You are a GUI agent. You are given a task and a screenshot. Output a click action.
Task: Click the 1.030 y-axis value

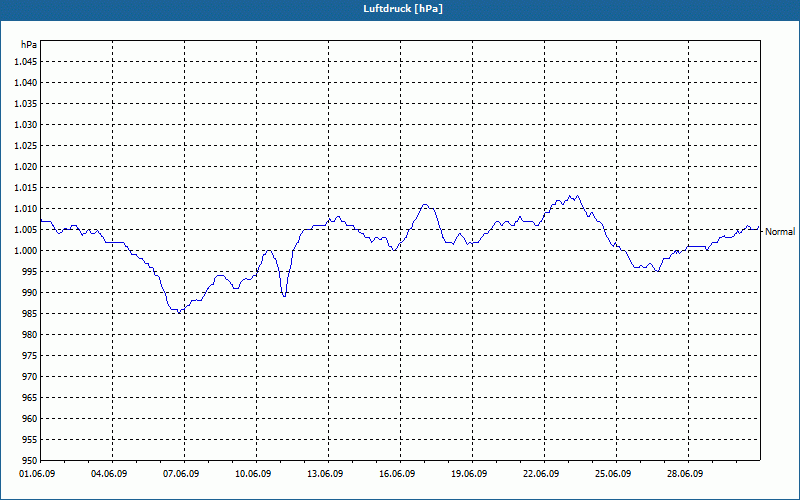(x=27, y=125)
